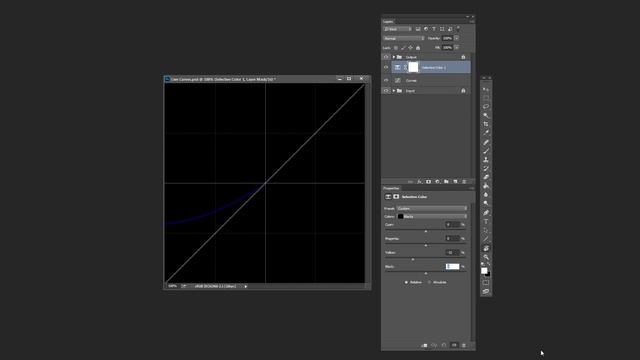Hide the Output group layer
Image resolution: width=640 pixels, height=360 pixels.
tap(386, 57)
